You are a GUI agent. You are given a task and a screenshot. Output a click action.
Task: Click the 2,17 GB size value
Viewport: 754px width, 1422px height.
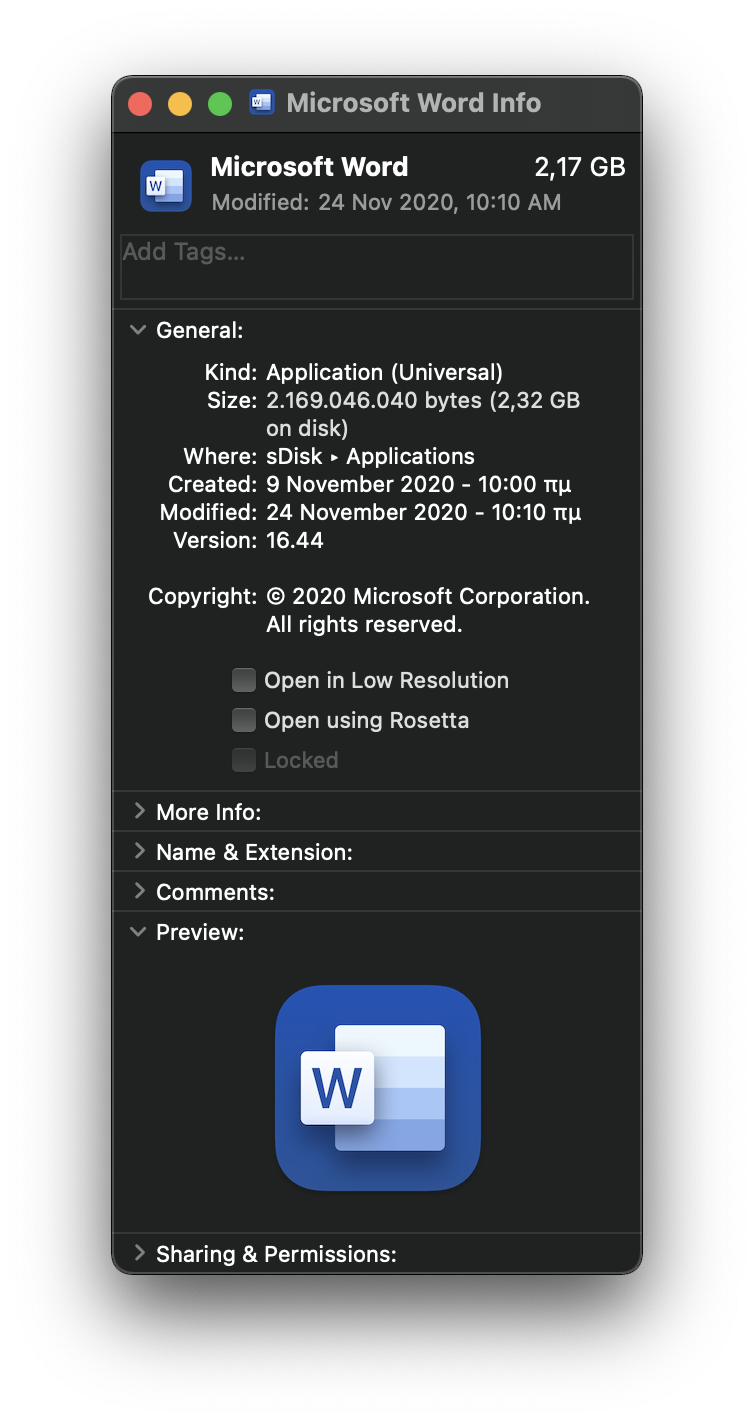(580, 168)
